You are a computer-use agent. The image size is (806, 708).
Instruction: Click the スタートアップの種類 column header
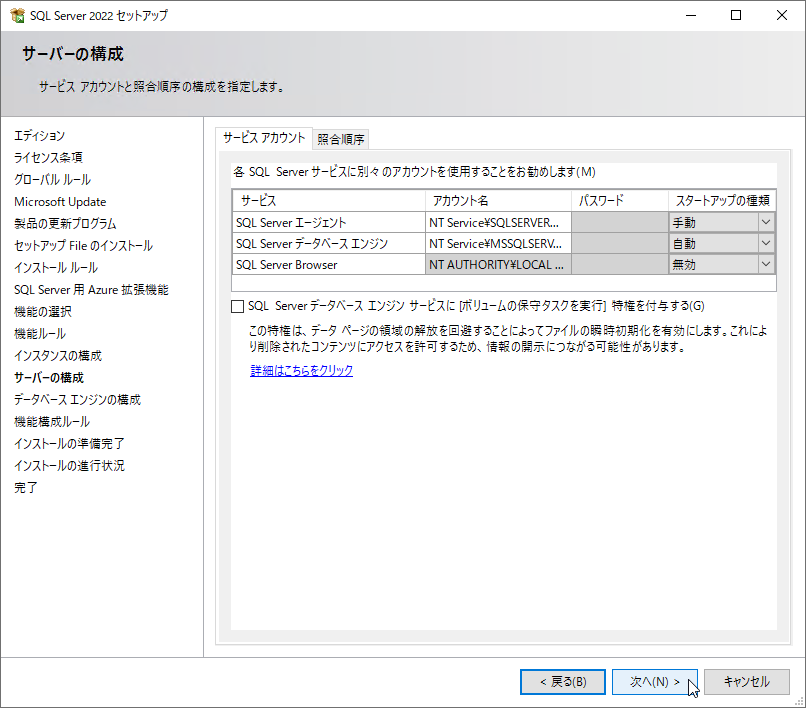(x=722, y=201)
